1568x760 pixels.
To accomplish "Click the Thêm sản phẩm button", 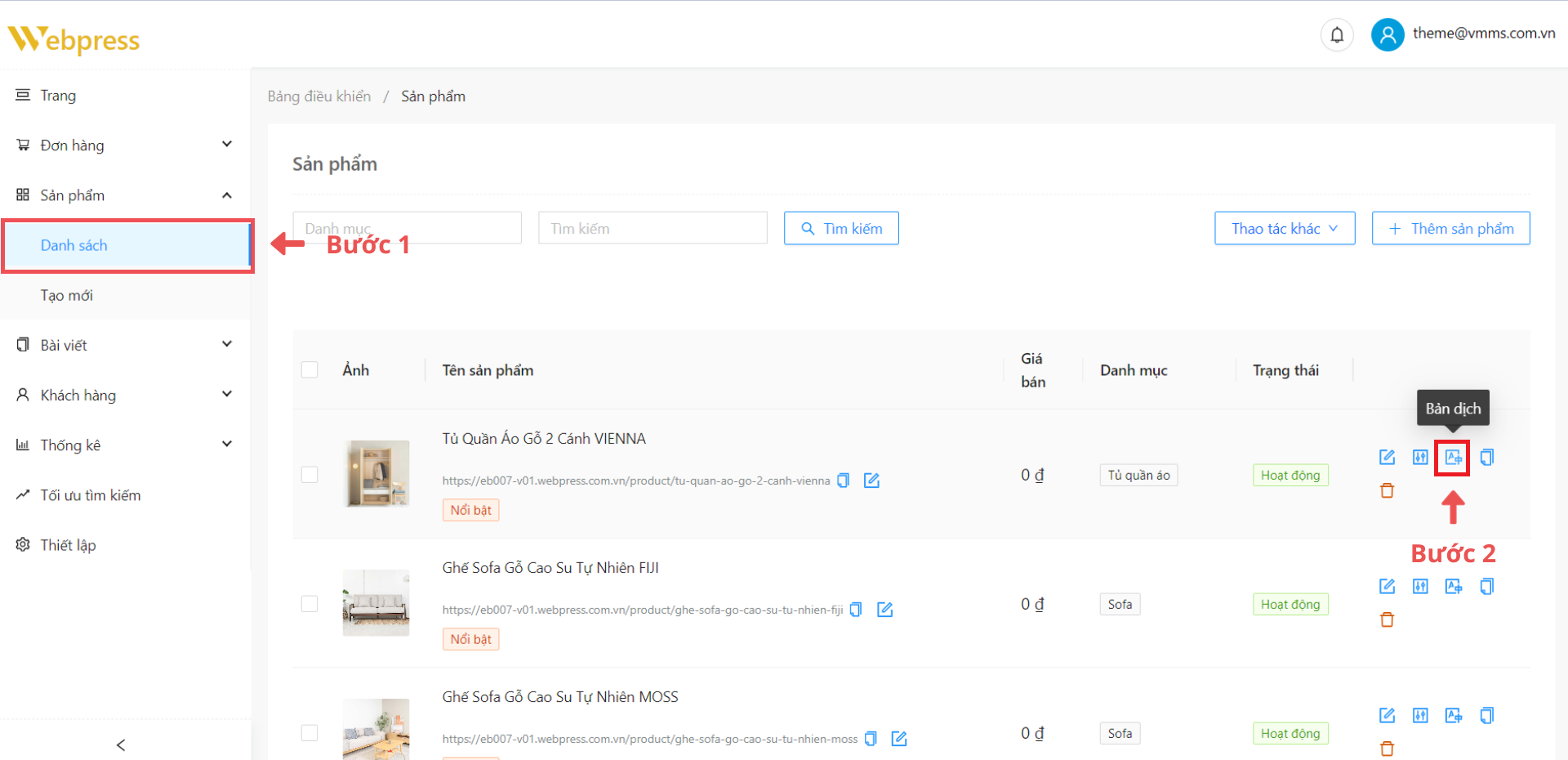I will point(1450,229).
